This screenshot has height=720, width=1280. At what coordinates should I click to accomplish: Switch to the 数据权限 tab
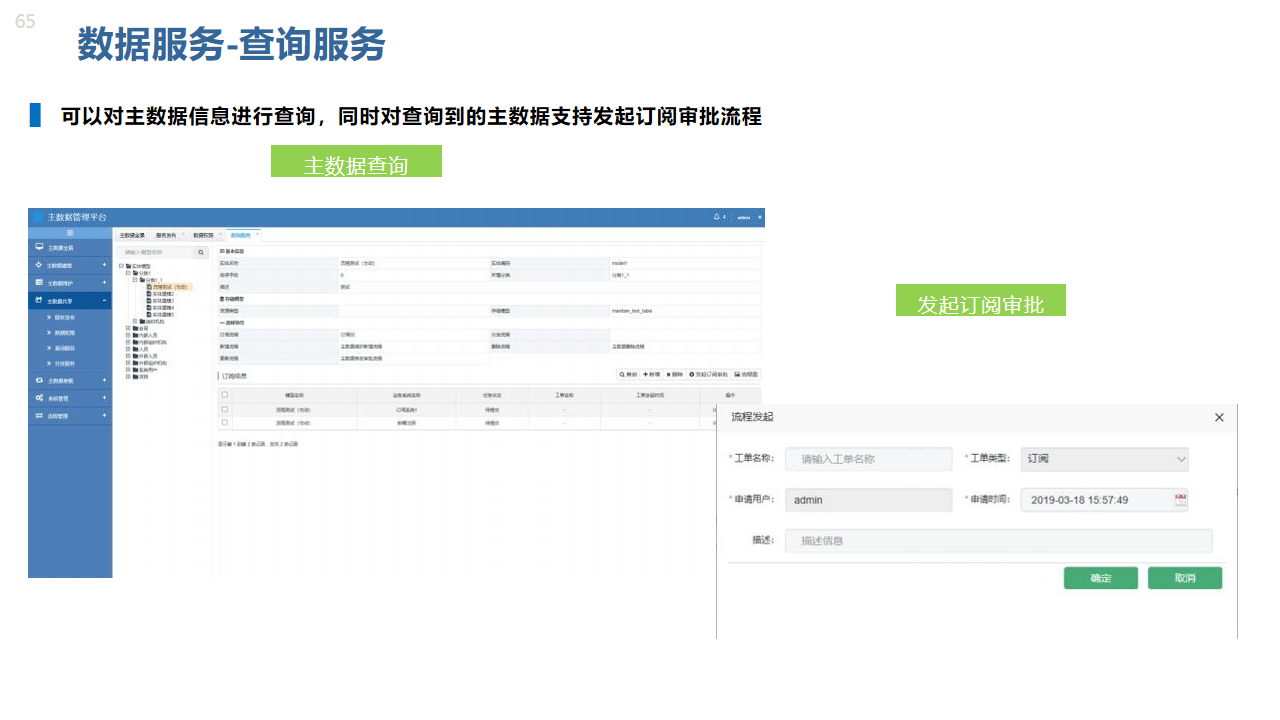tap(203, 235)
